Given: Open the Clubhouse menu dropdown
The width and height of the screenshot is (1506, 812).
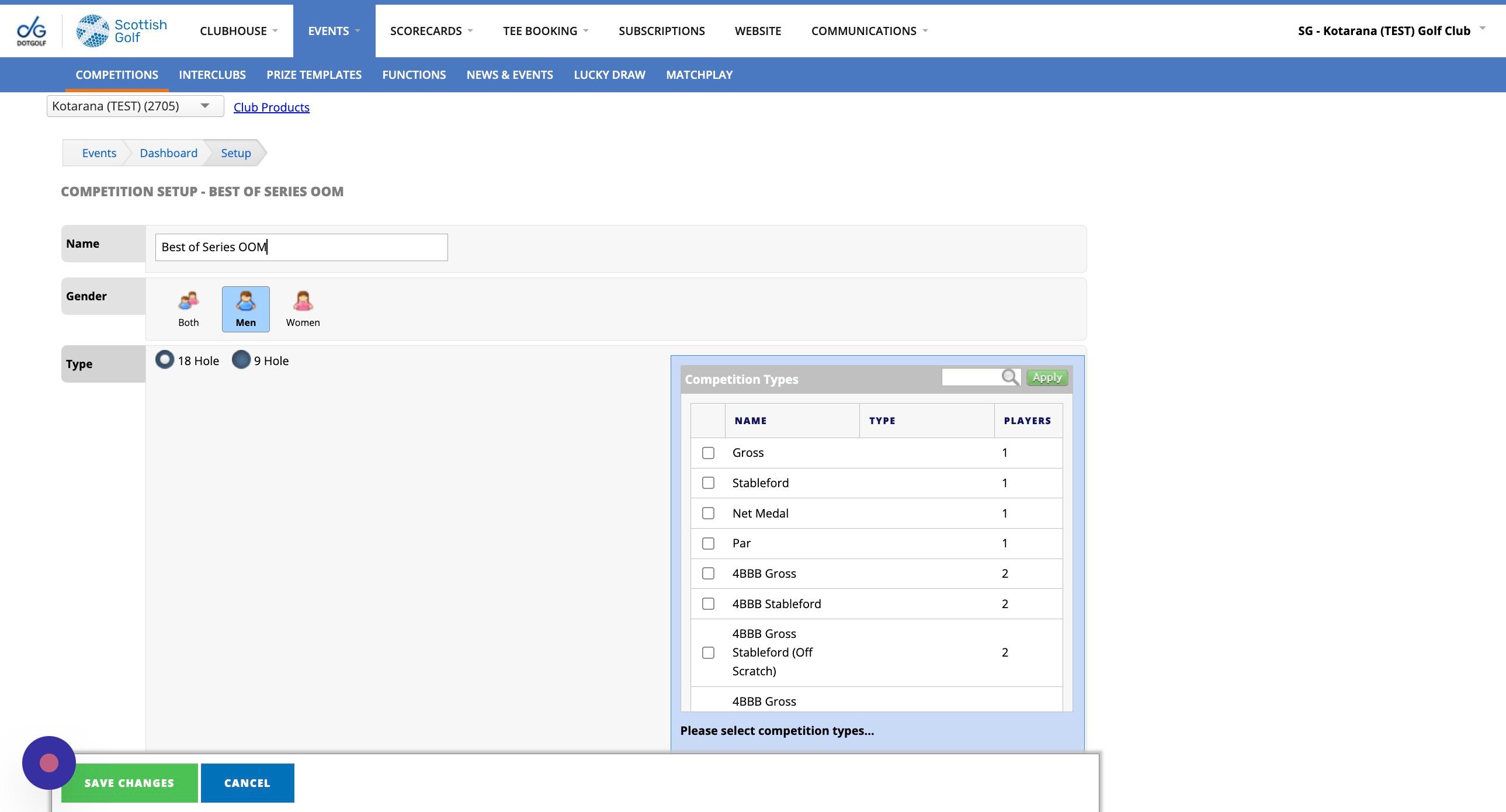Looking at the screenshot, I should (x=238, y=31).
